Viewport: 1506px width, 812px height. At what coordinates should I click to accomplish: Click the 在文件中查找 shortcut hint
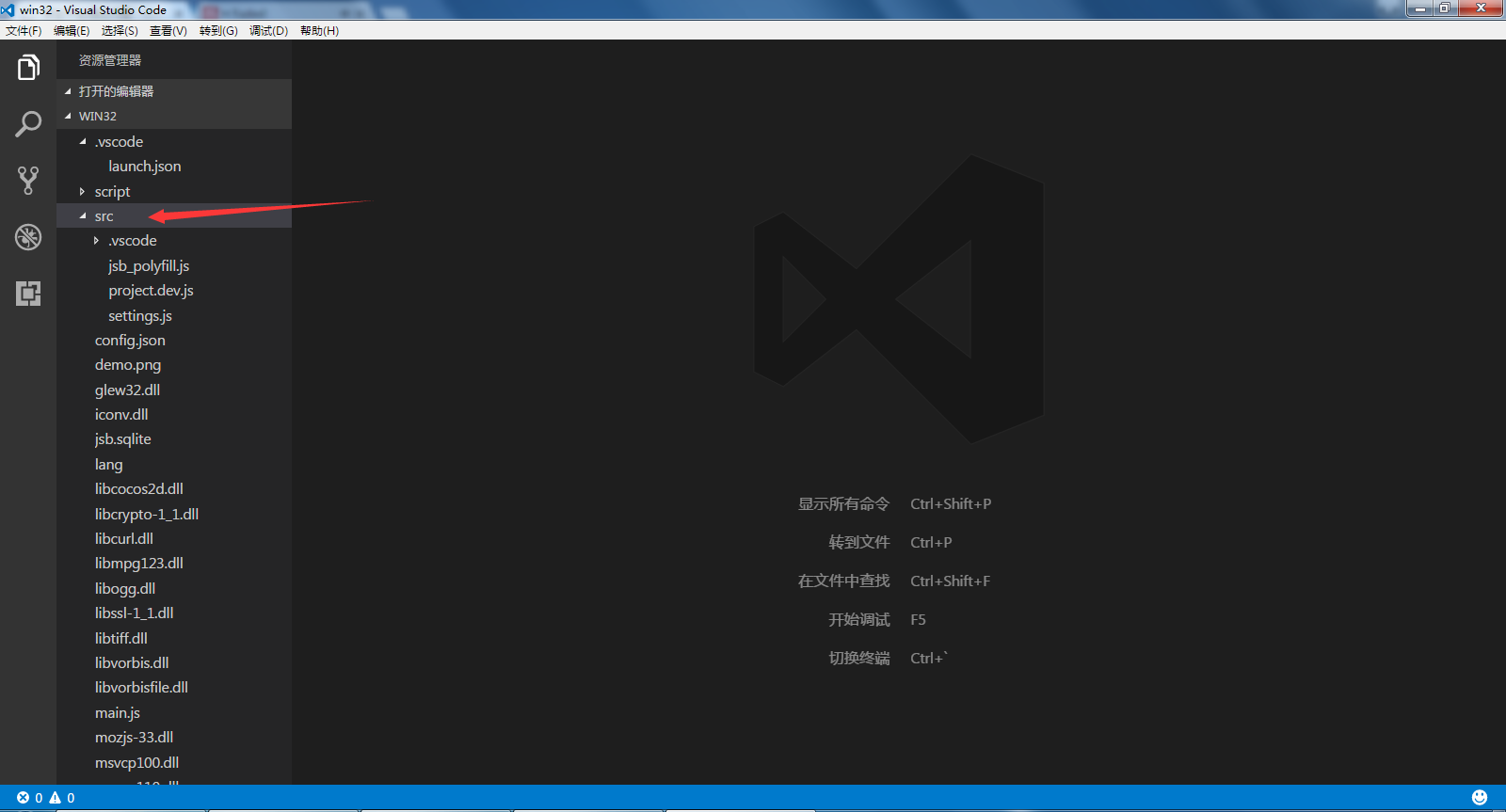[843, 581]
